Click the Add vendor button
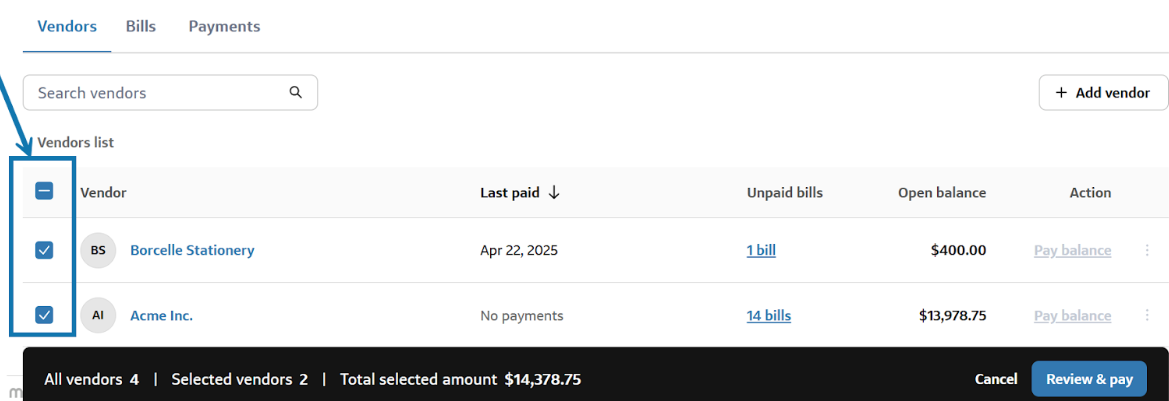This screenshot has height=401, width=1169. [x=1103, y=93]
